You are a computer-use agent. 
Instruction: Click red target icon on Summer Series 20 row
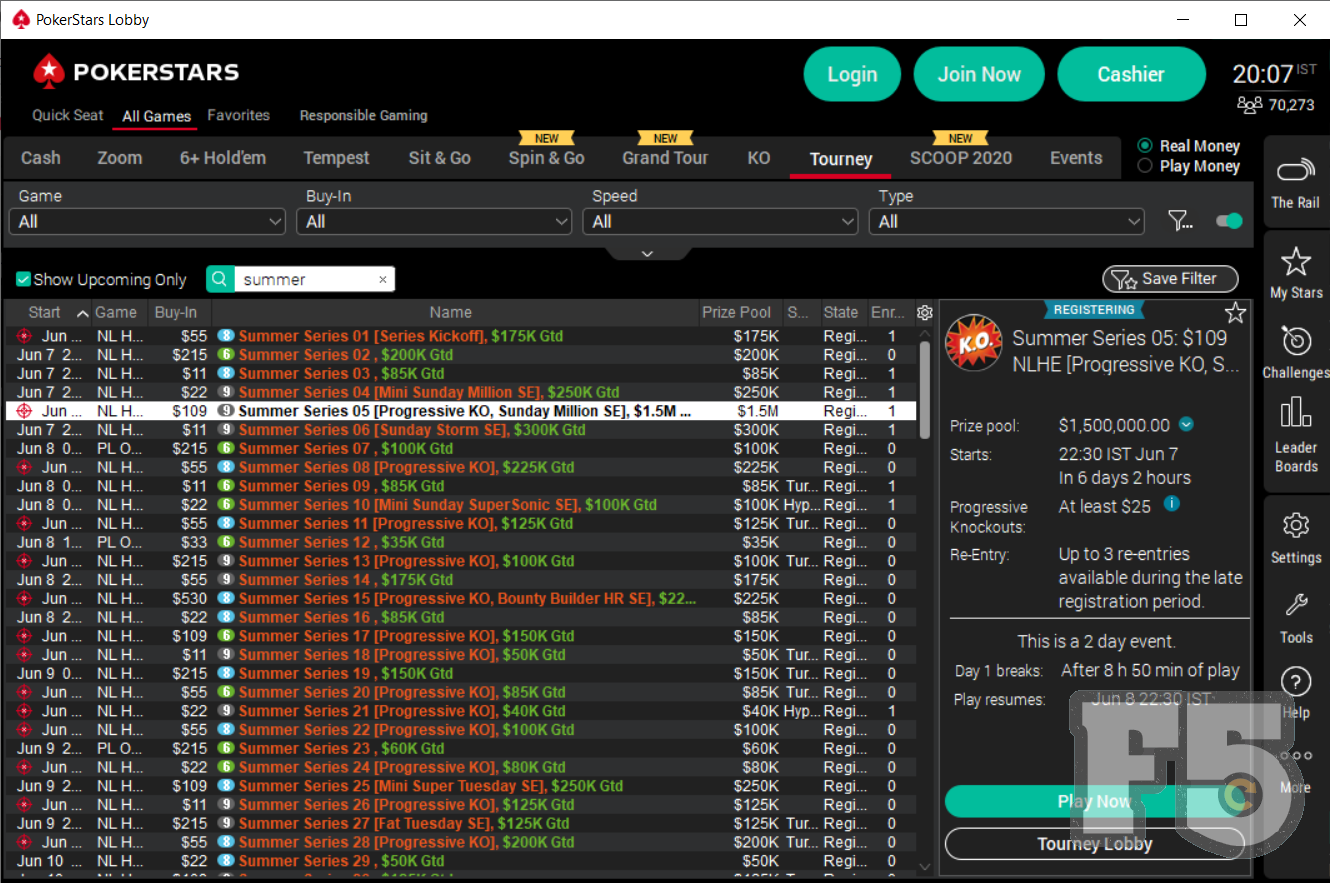coord(24,692)
